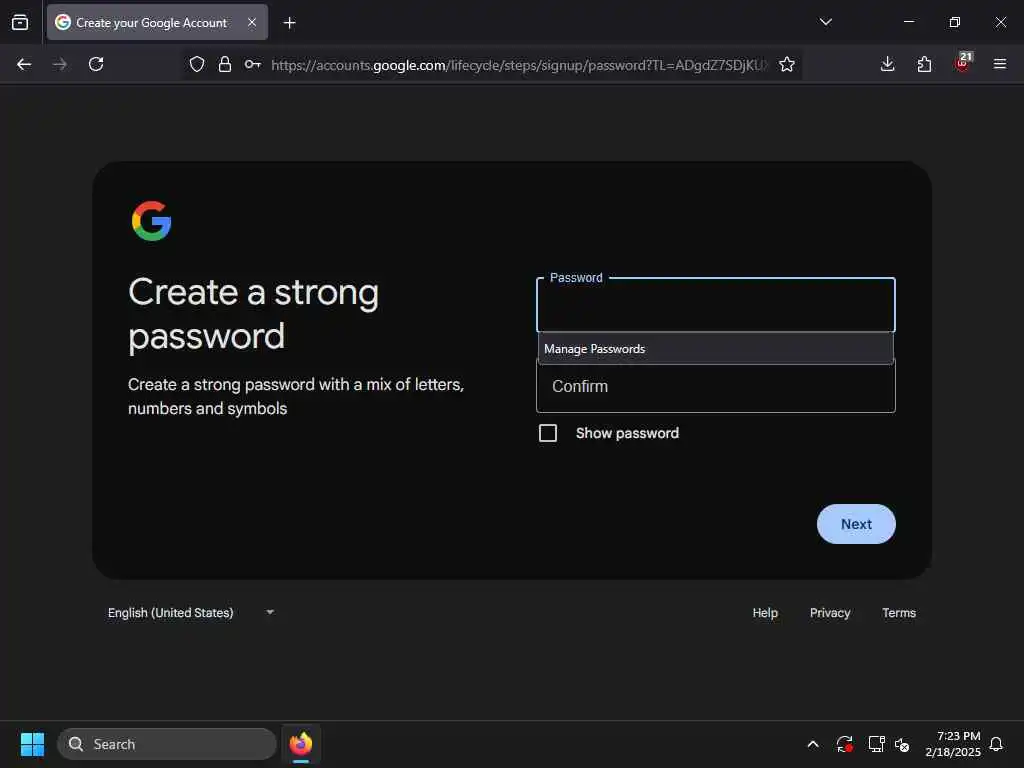
Task: Close the Create your Google Account tab
Action: coord(252,22)
